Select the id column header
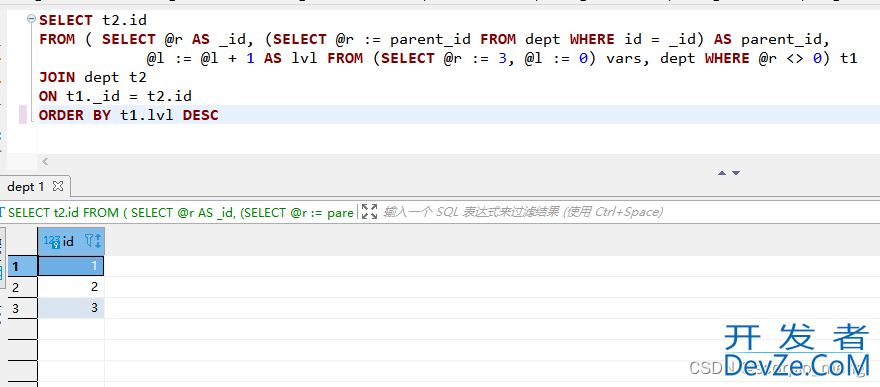880x387 pixels. pyautogui.click(x=71, y=241)
